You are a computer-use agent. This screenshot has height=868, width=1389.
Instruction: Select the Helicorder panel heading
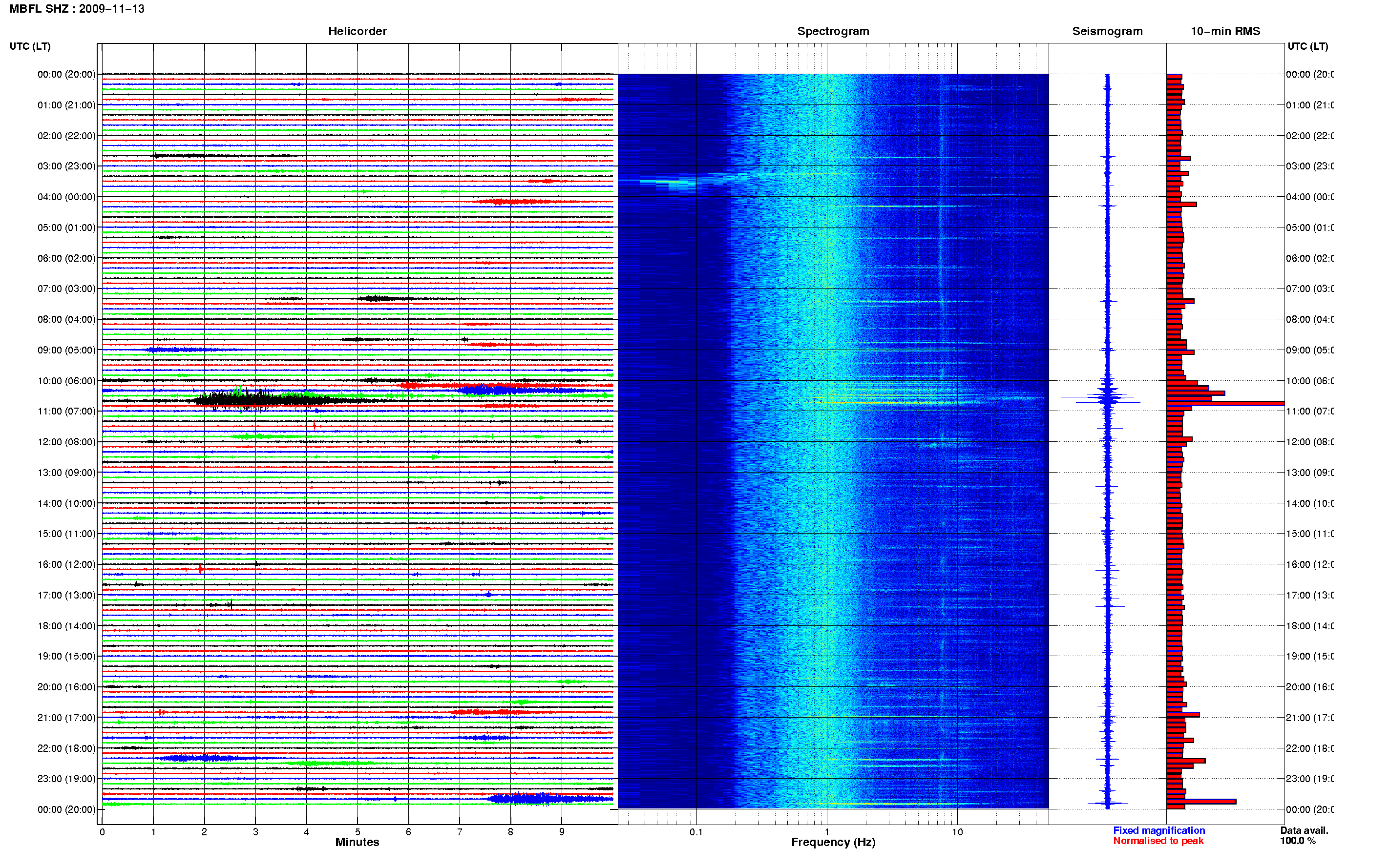pos(357,31)
